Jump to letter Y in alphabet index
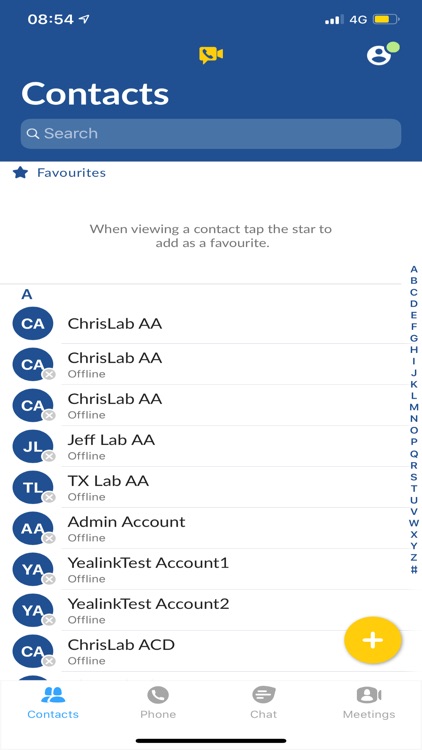Image resolution: width=422 pixels, height=750 pixels. pyautogui.click(x=414, y=546)
